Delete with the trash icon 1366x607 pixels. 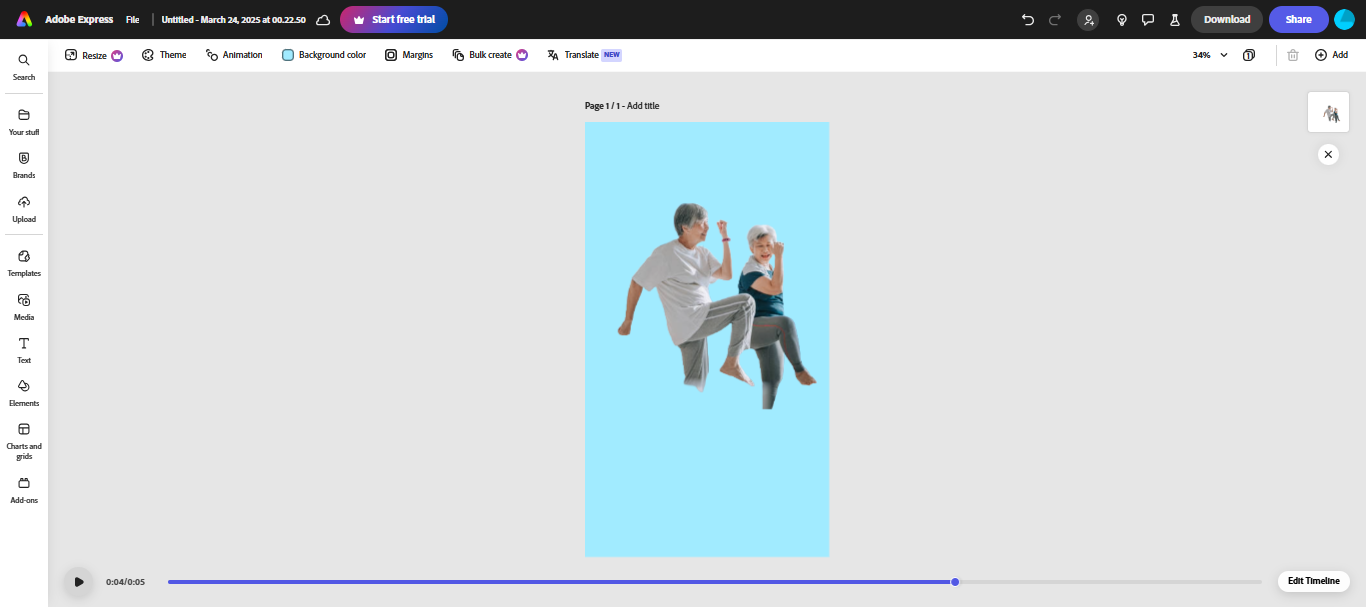pyautogui.click(x=1293, y=55)
